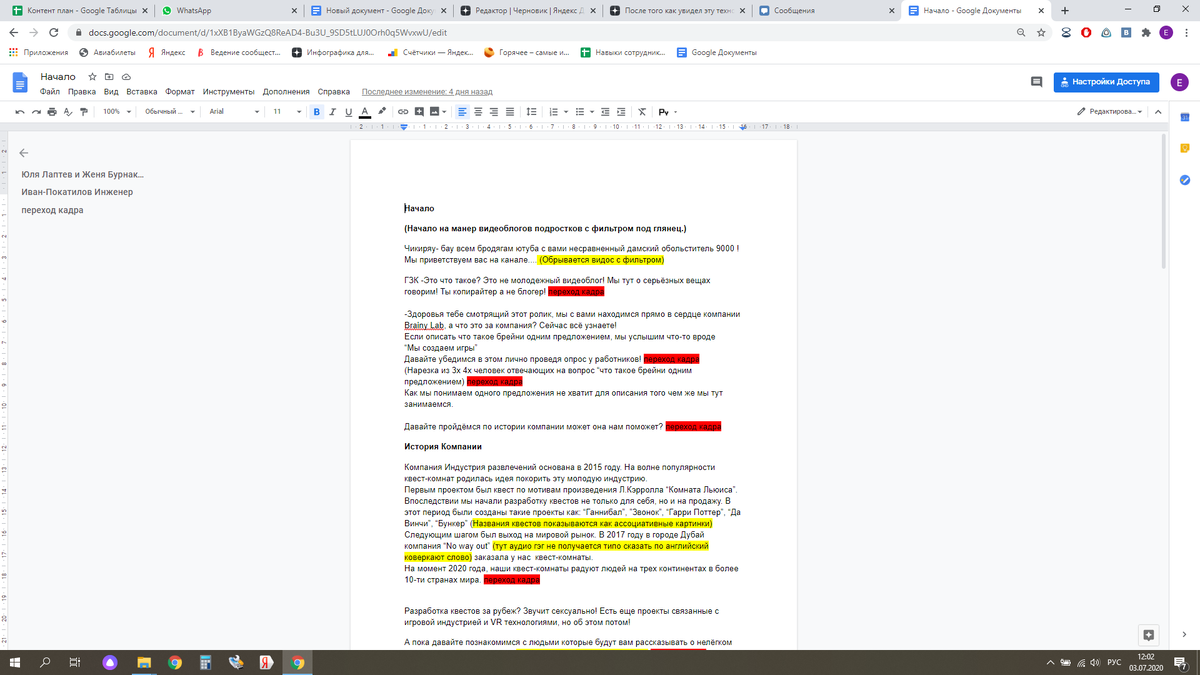Open the bulleted list style dropdown arrow

pyautogui.click(x=592, y=111)
